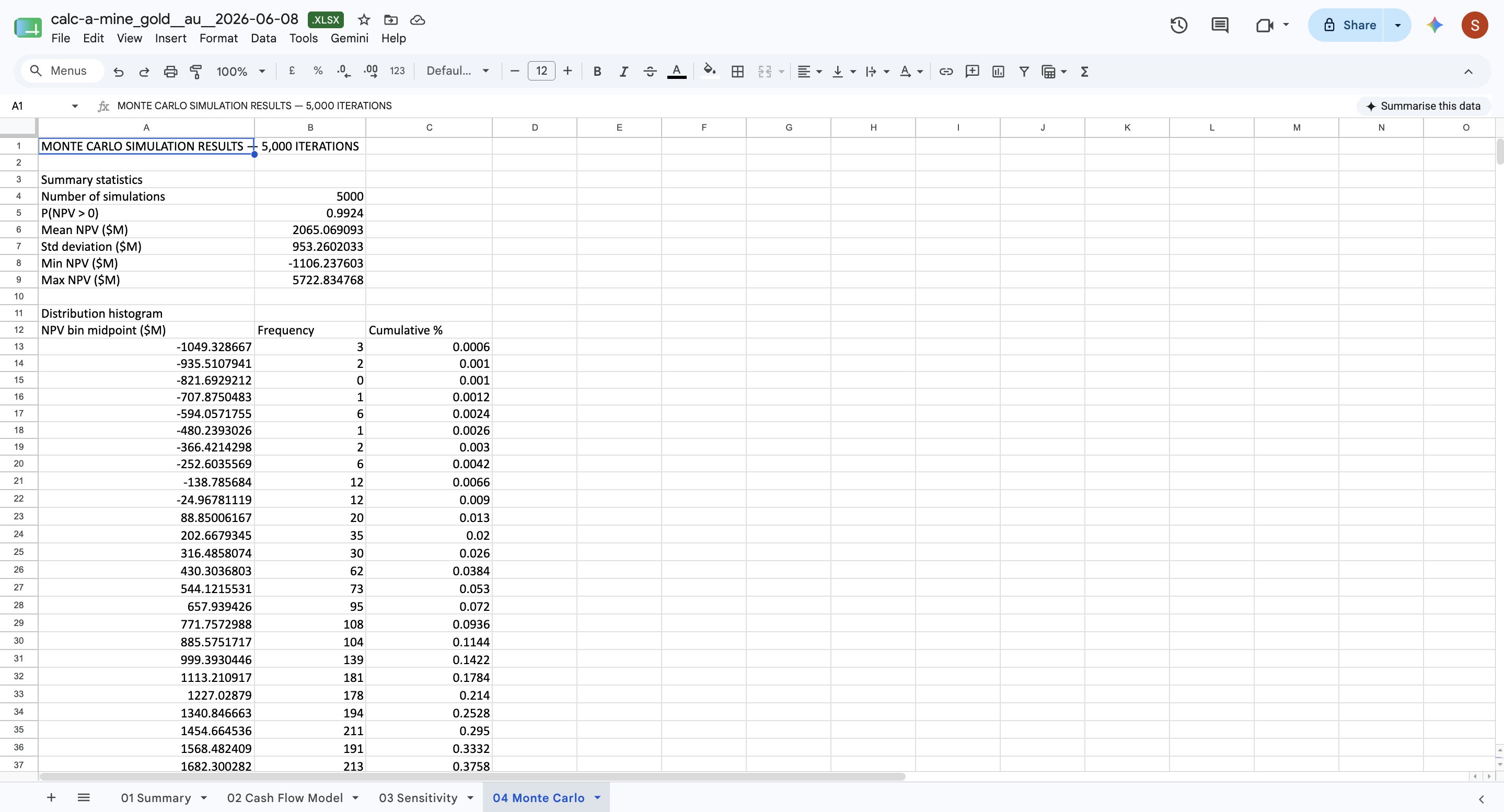Image resolution: width=1504 pixels, height=812 pixels.
Task: Apply strikethrough formatting
Action: click(x=650, y=71)
